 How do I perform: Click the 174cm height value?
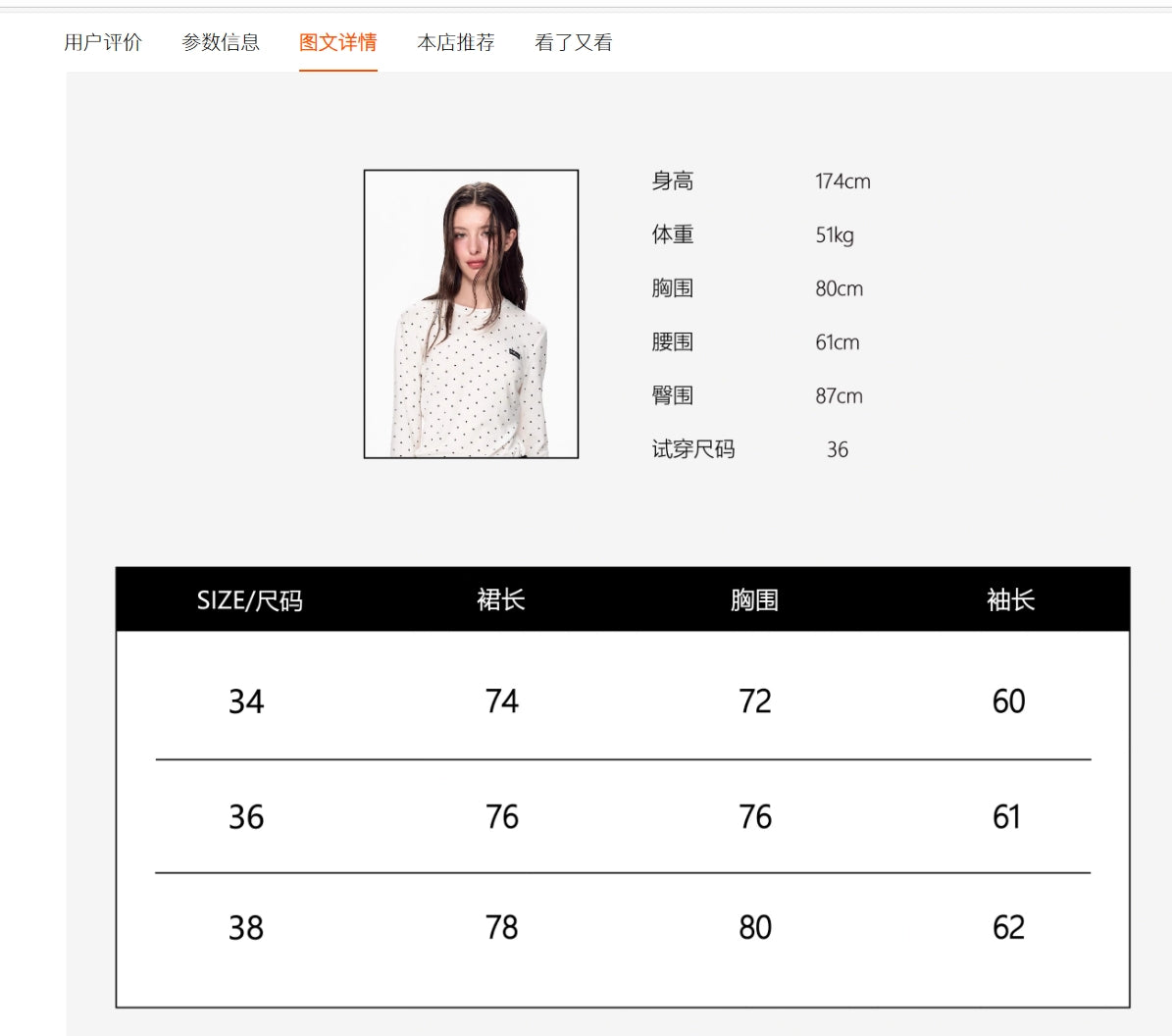[842, 181]
